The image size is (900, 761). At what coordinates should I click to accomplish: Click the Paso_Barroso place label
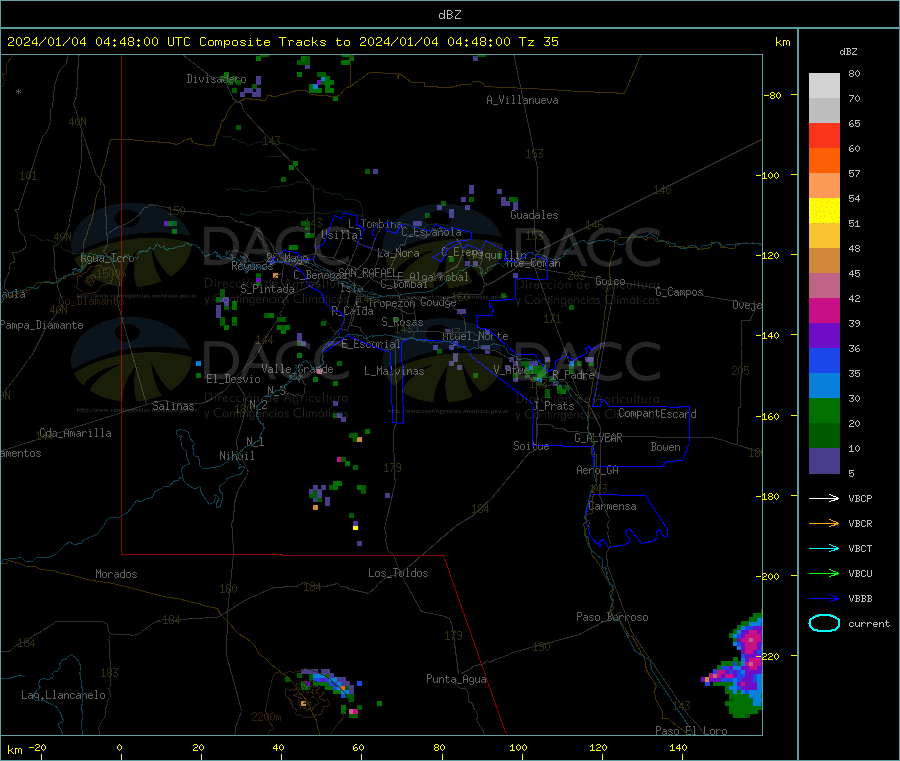[x=612, y=618]
